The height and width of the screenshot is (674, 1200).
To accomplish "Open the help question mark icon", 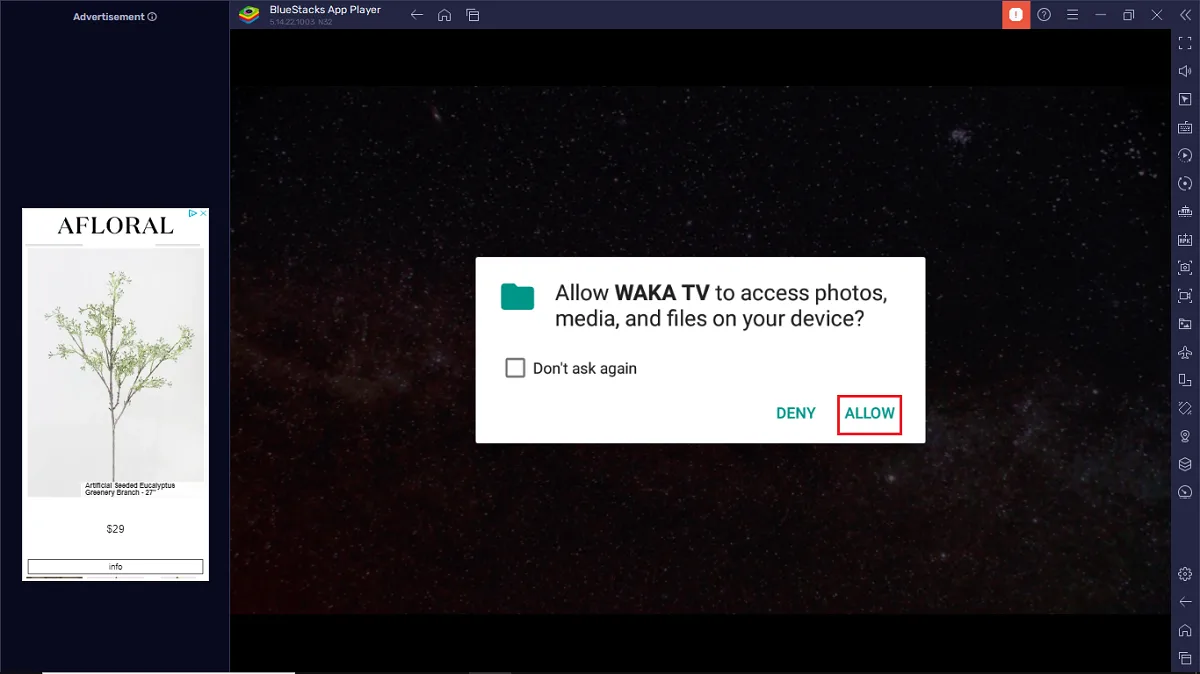I will click(1044, 15).
